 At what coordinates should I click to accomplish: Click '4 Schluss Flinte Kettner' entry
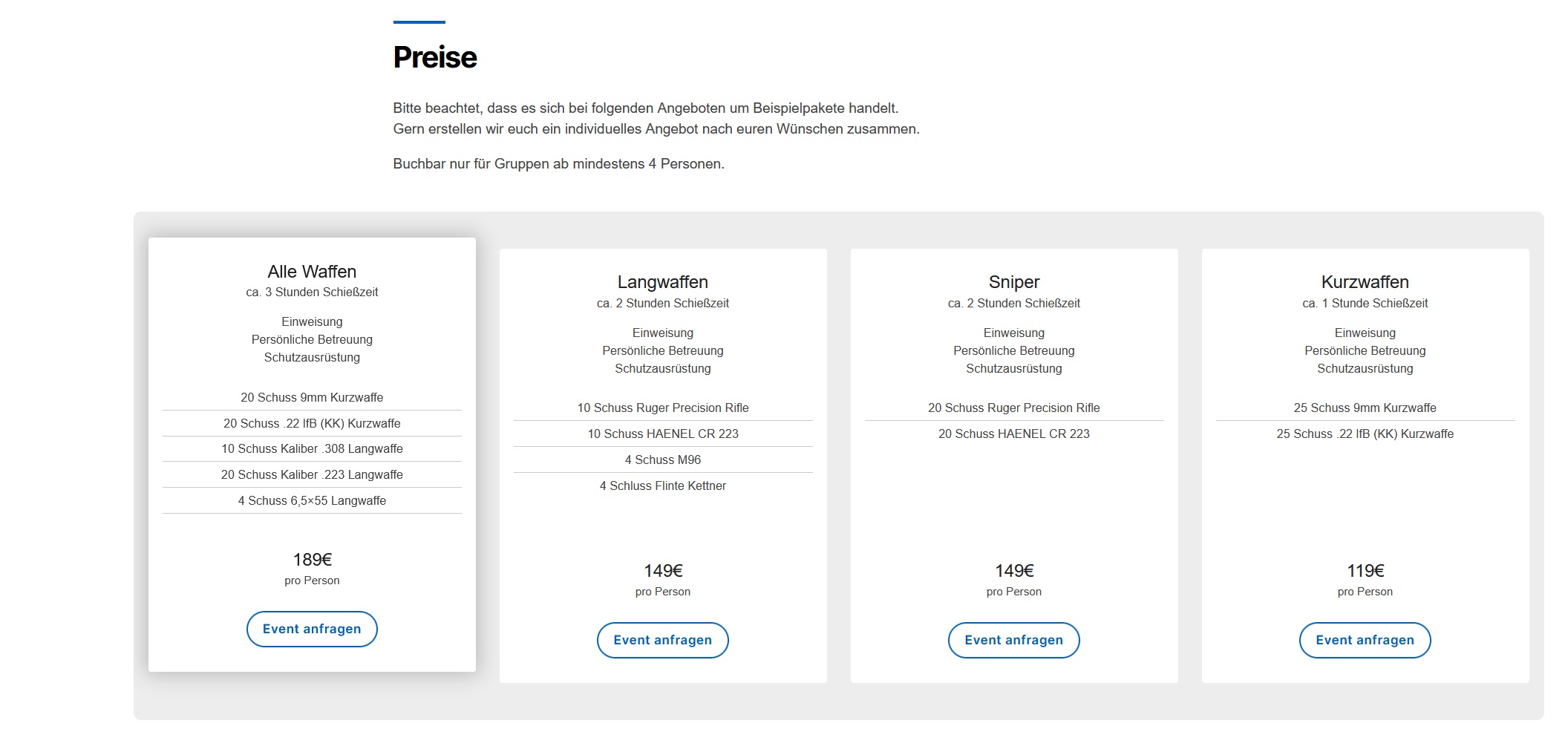662,486
